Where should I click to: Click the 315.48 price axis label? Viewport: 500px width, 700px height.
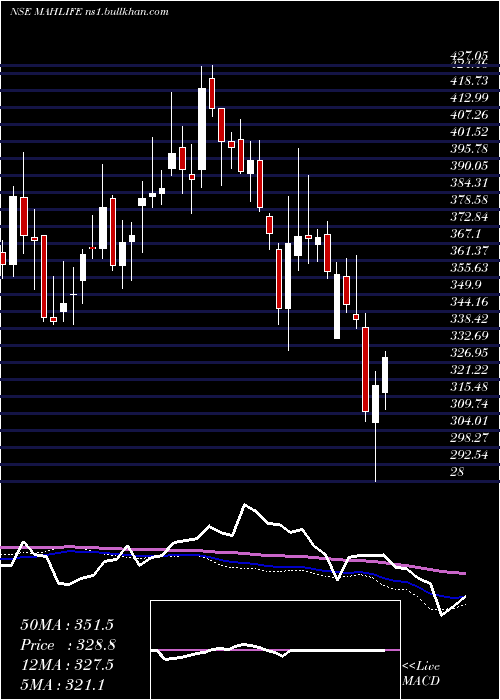tap(469, 387)
